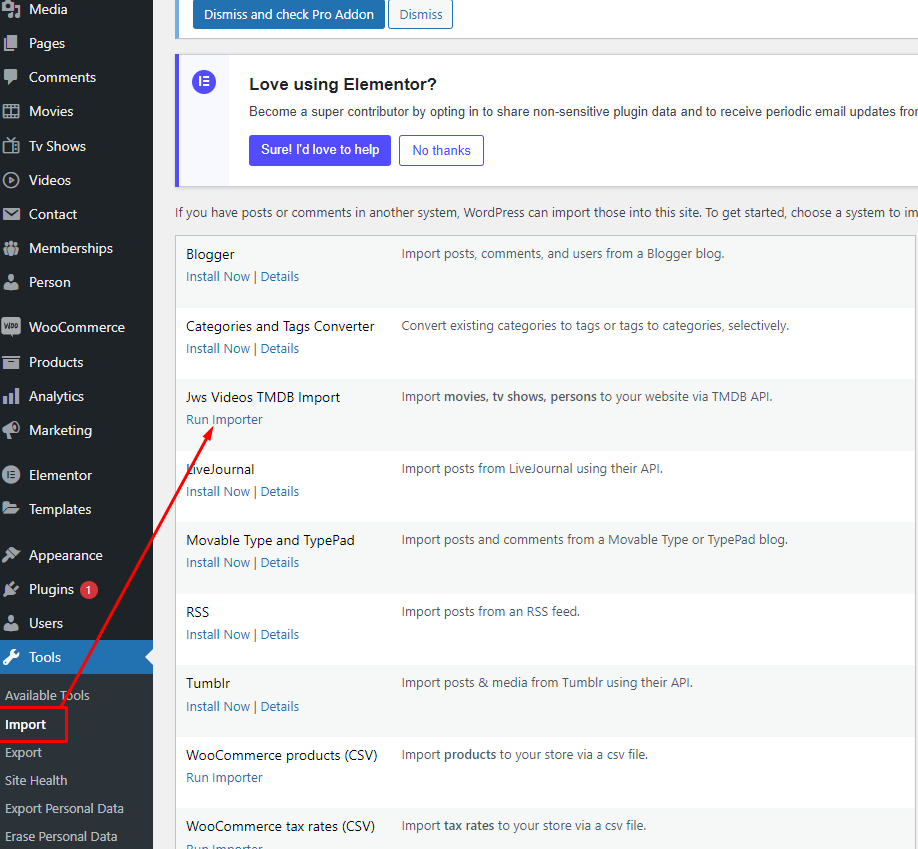The height and width of the screenshot is (849, 918).
Task: Click the Marketing megaphone icon
Action: pos(11,430)
